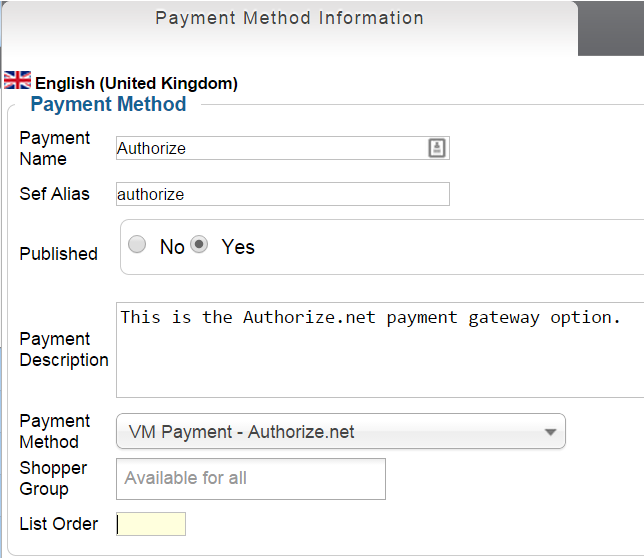Click the Payment Method fieldset heading
Image resolution: width=644 pixels, height=558 pixels.
pyautogui.click(x=108, y=104)
